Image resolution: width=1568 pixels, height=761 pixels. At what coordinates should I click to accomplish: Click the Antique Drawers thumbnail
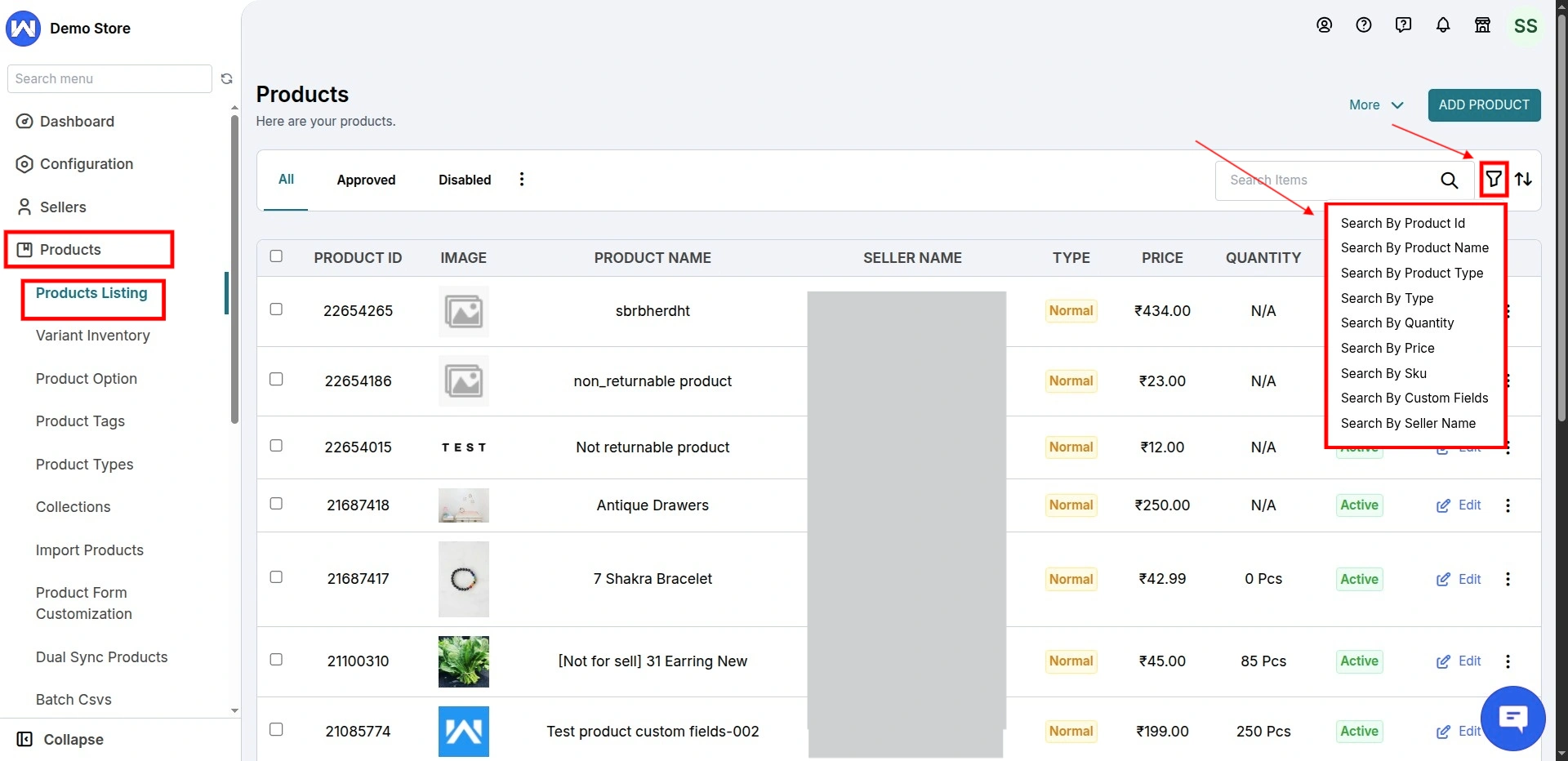point(464,505)
